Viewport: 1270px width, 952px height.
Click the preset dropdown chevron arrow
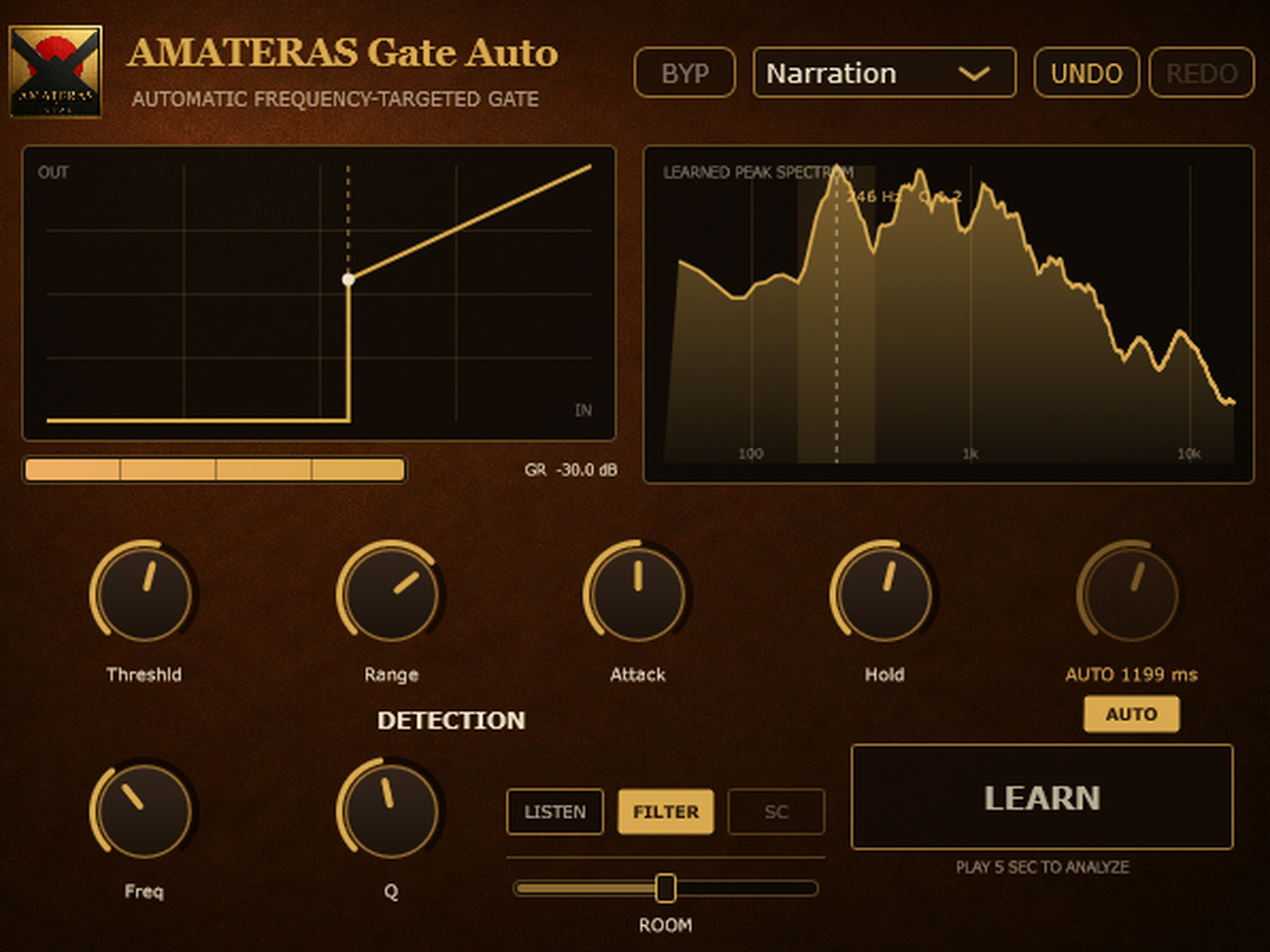[x=974, y=74]
